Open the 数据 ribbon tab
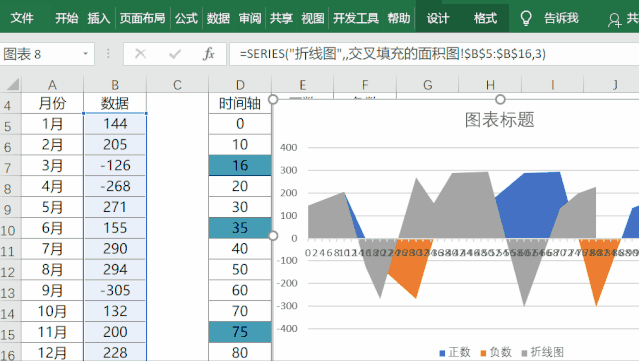639x361 pixels. click(218, 18)
